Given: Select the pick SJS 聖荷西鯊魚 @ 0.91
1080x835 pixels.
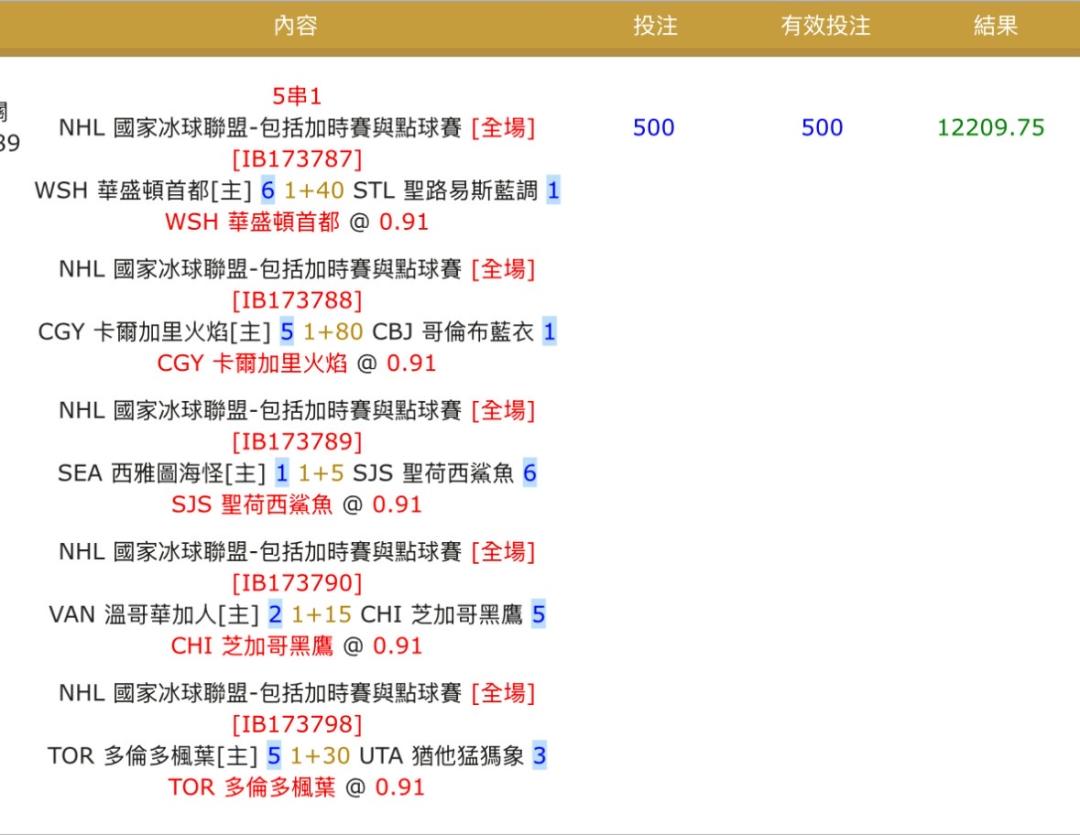Looking at the screenshot, I should pos(297,504).
